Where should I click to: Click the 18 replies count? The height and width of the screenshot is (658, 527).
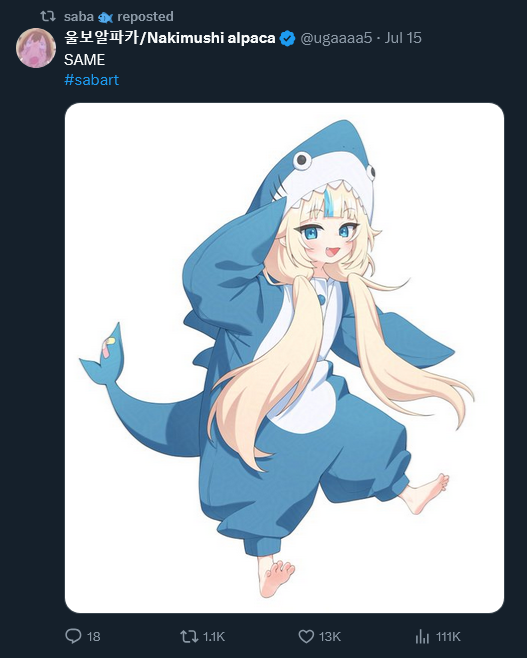click(x=93, y=637)
